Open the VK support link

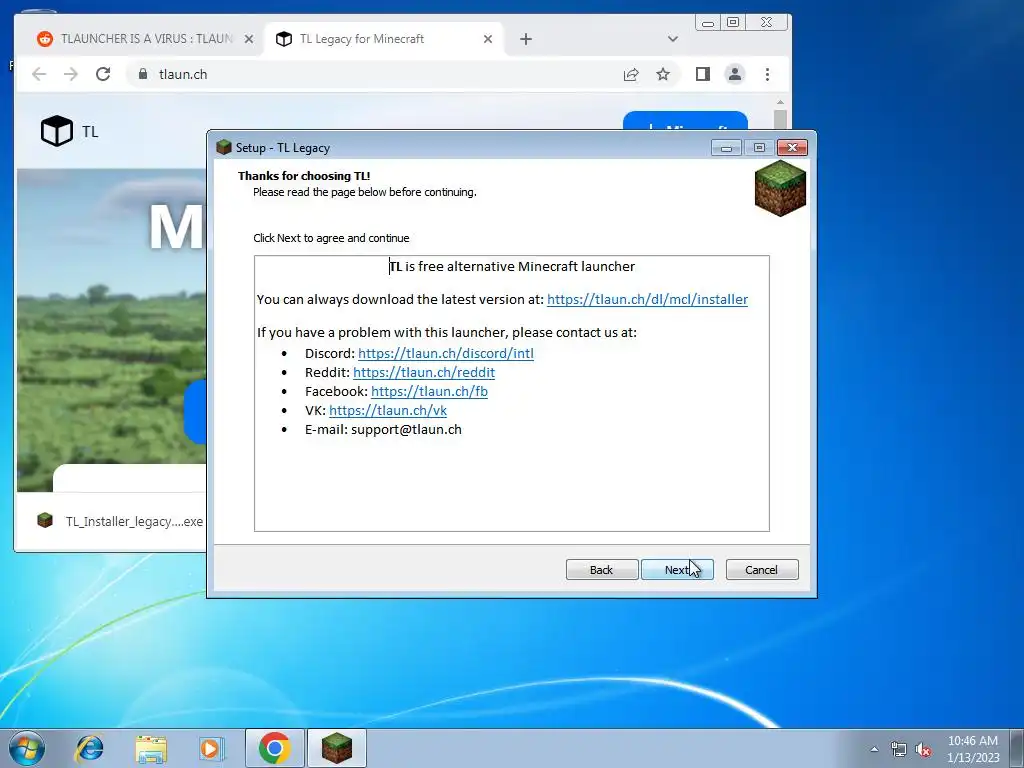click(388, 410)
